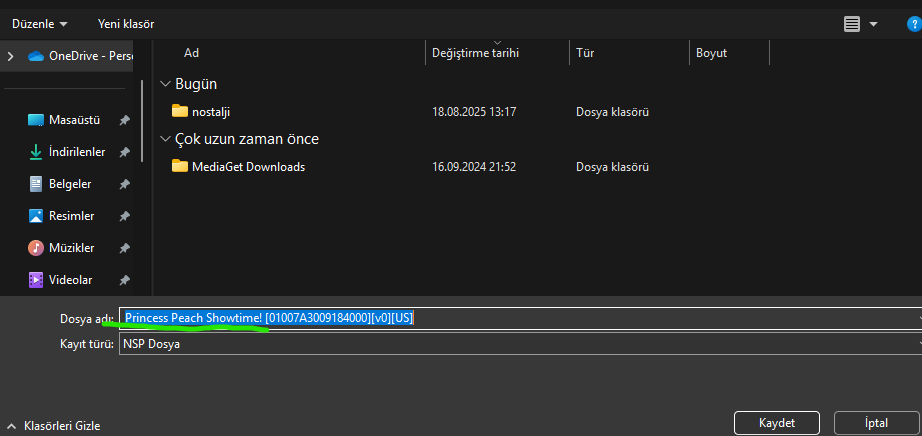The image size is (922, 436).
Task: Click Dosya klasörü type of nostalji row
Action: coord(613,112)
